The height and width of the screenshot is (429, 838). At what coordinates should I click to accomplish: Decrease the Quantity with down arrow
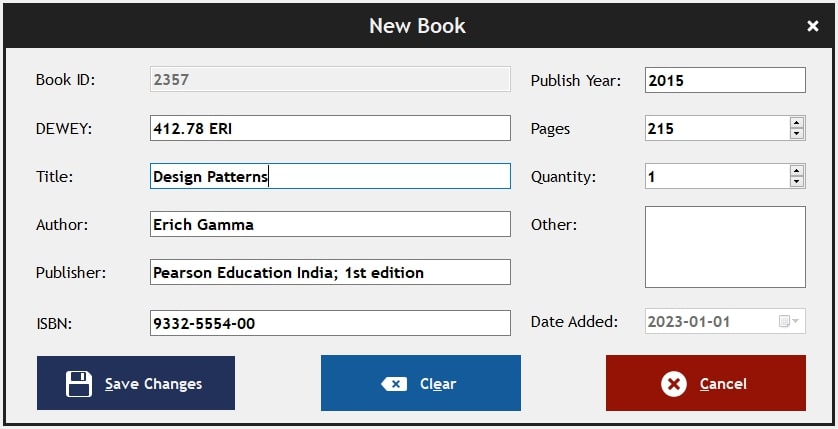797,182
